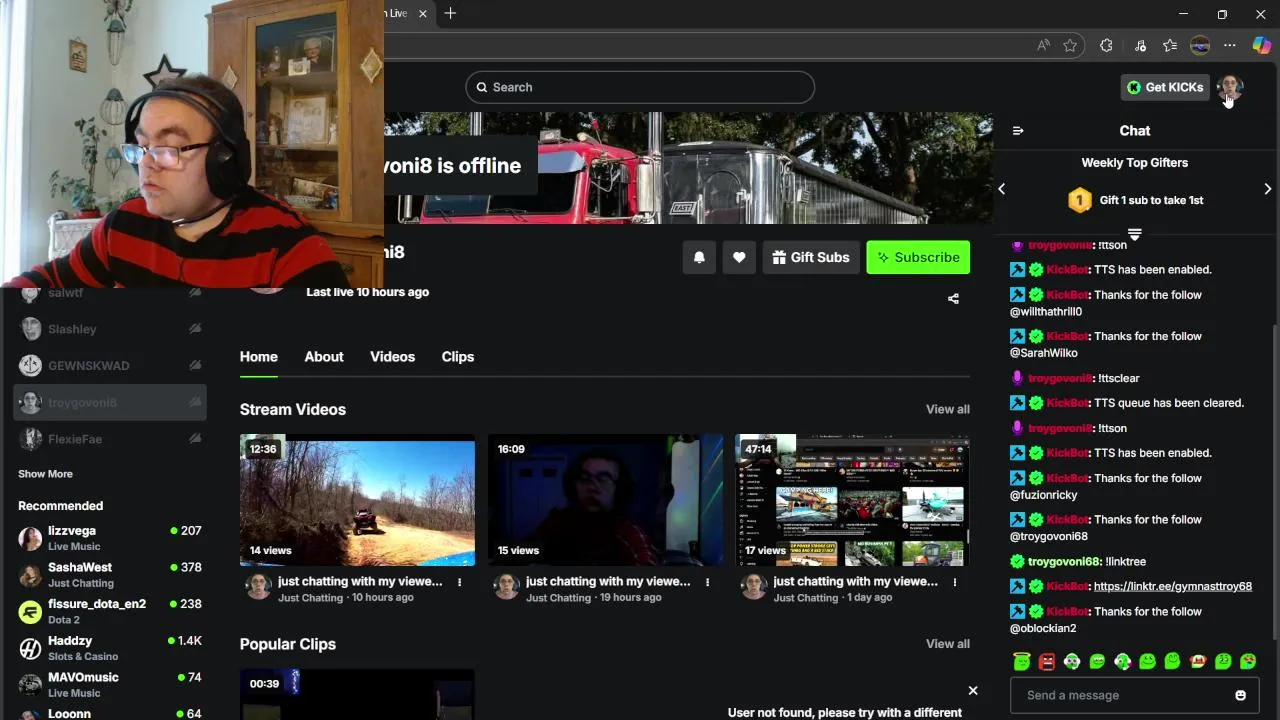
Task: Open the Kick user avatar menu
Action: pyautogui.click(x=1231, y=87)
